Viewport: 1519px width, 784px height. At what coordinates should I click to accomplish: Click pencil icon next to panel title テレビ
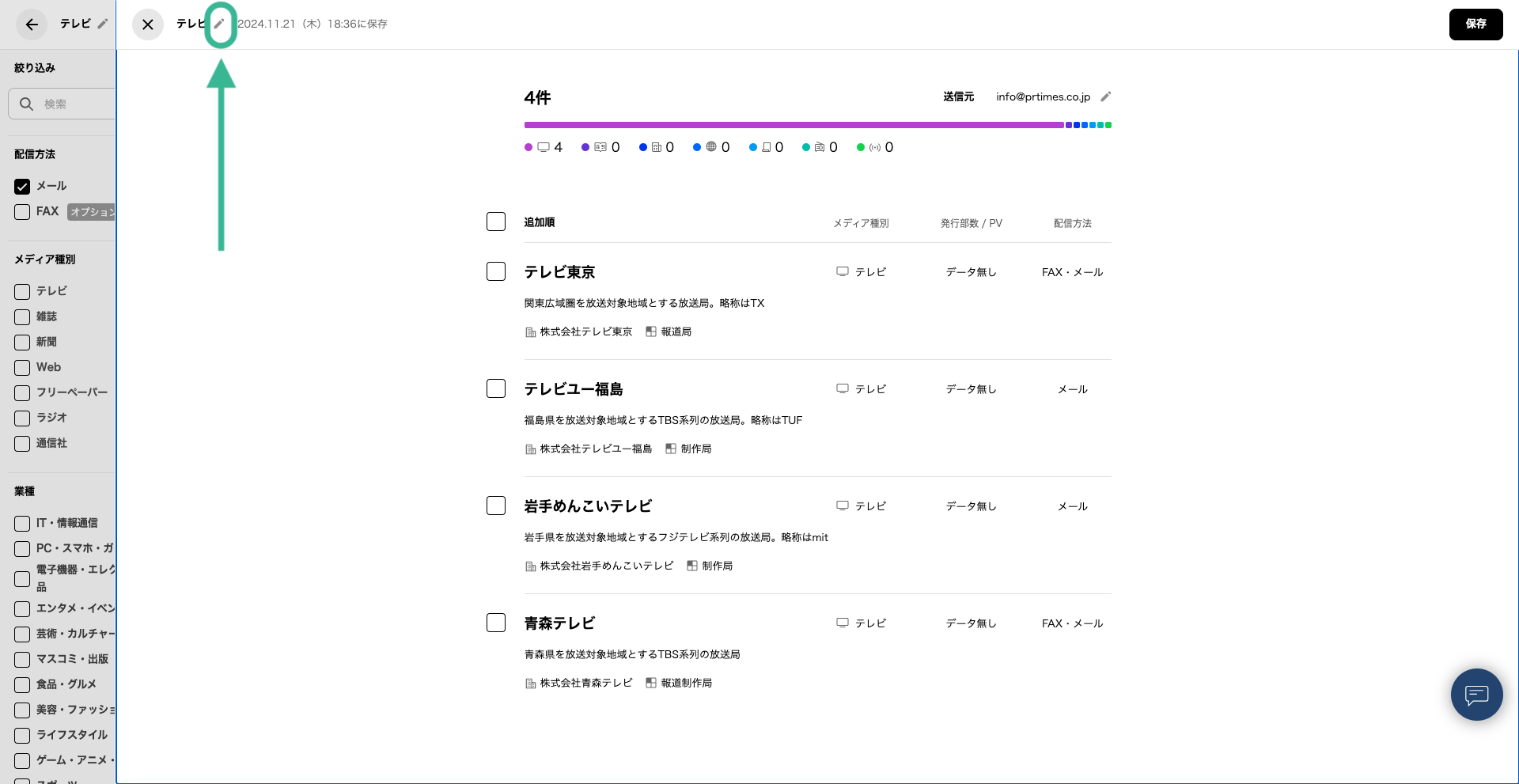coord(219,24)
